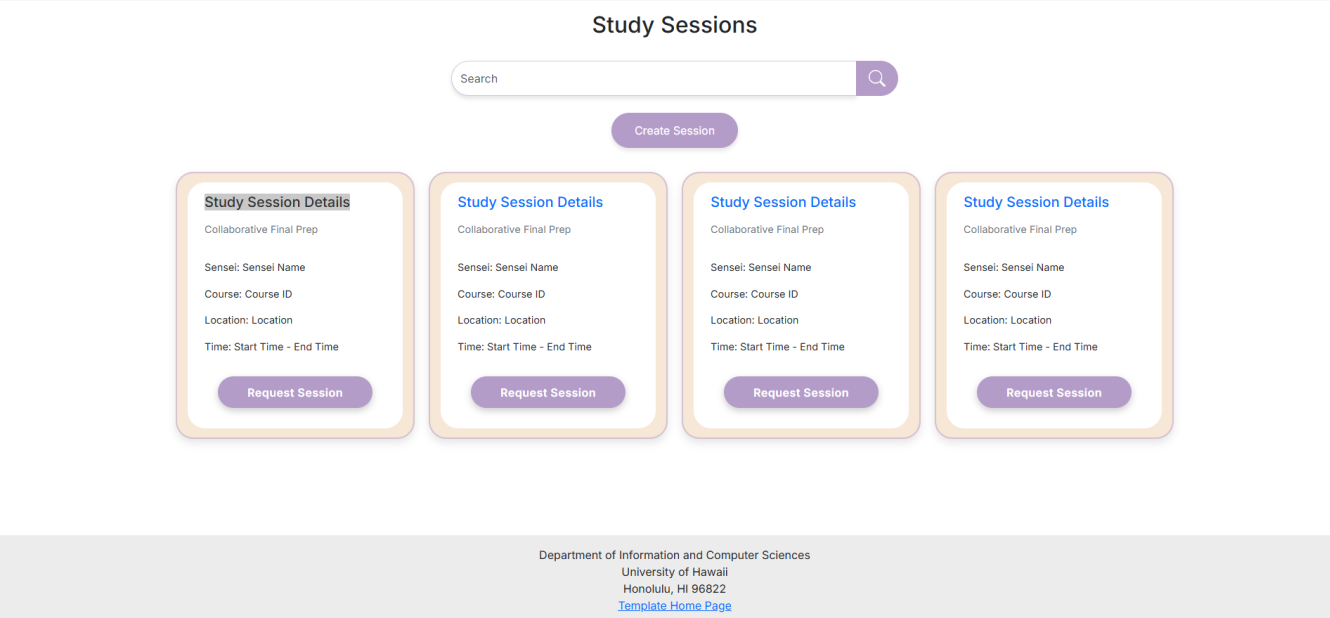Click the Location line in fourth card
The image size is (1330, 618).
(1007, 320)
